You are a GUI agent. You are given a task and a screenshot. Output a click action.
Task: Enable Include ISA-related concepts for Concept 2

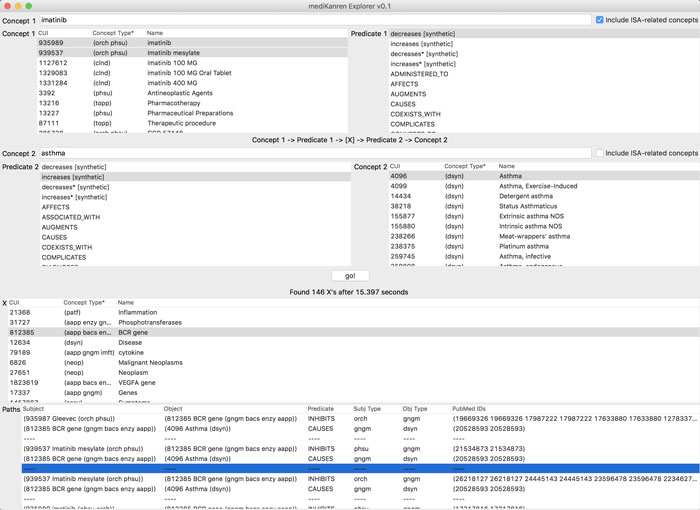tap(599, 153)
